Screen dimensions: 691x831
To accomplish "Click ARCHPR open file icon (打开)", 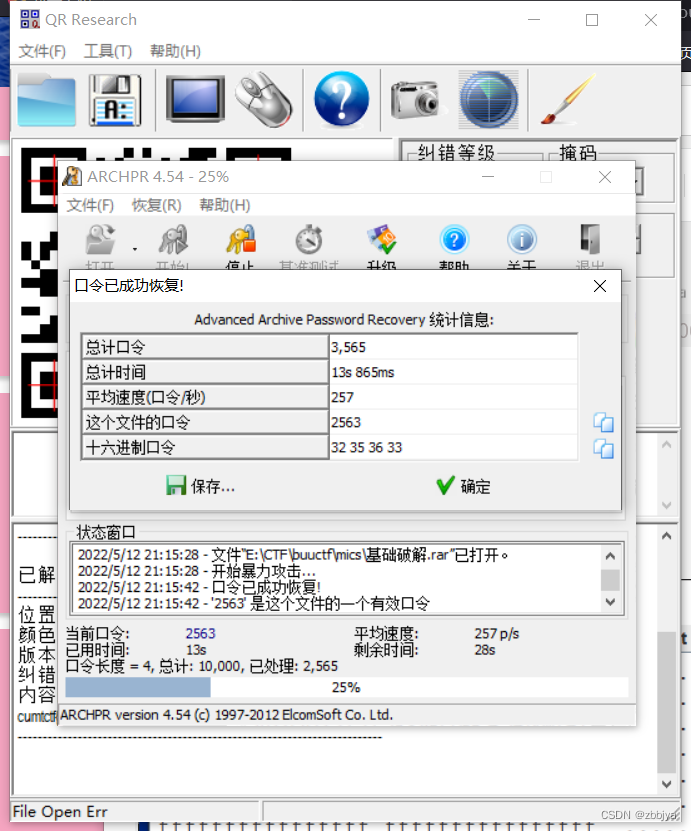I will tap(101, 246).
